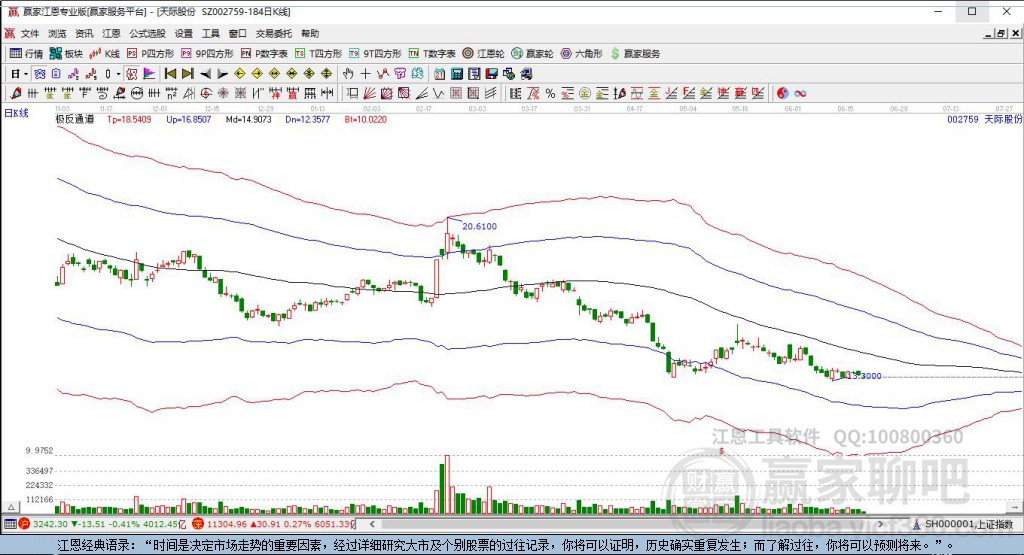Click the yellow diamond right-arrow icon
Screen dimensions: 1024x555
click(257, 74)
